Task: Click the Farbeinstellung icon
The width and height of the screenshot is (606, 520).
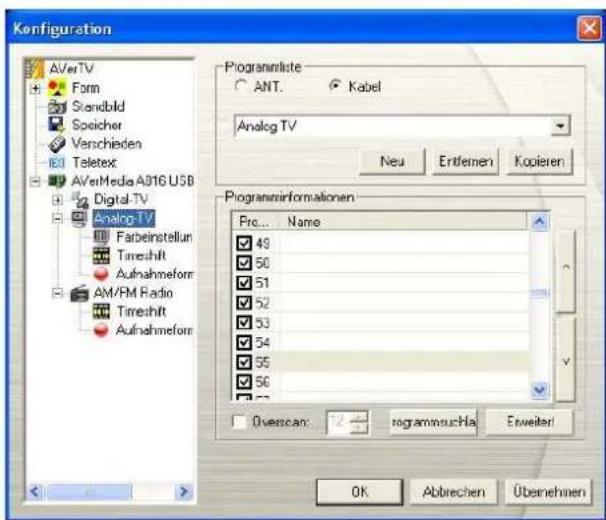Action: pyautogui.click(x=102, y=236)
